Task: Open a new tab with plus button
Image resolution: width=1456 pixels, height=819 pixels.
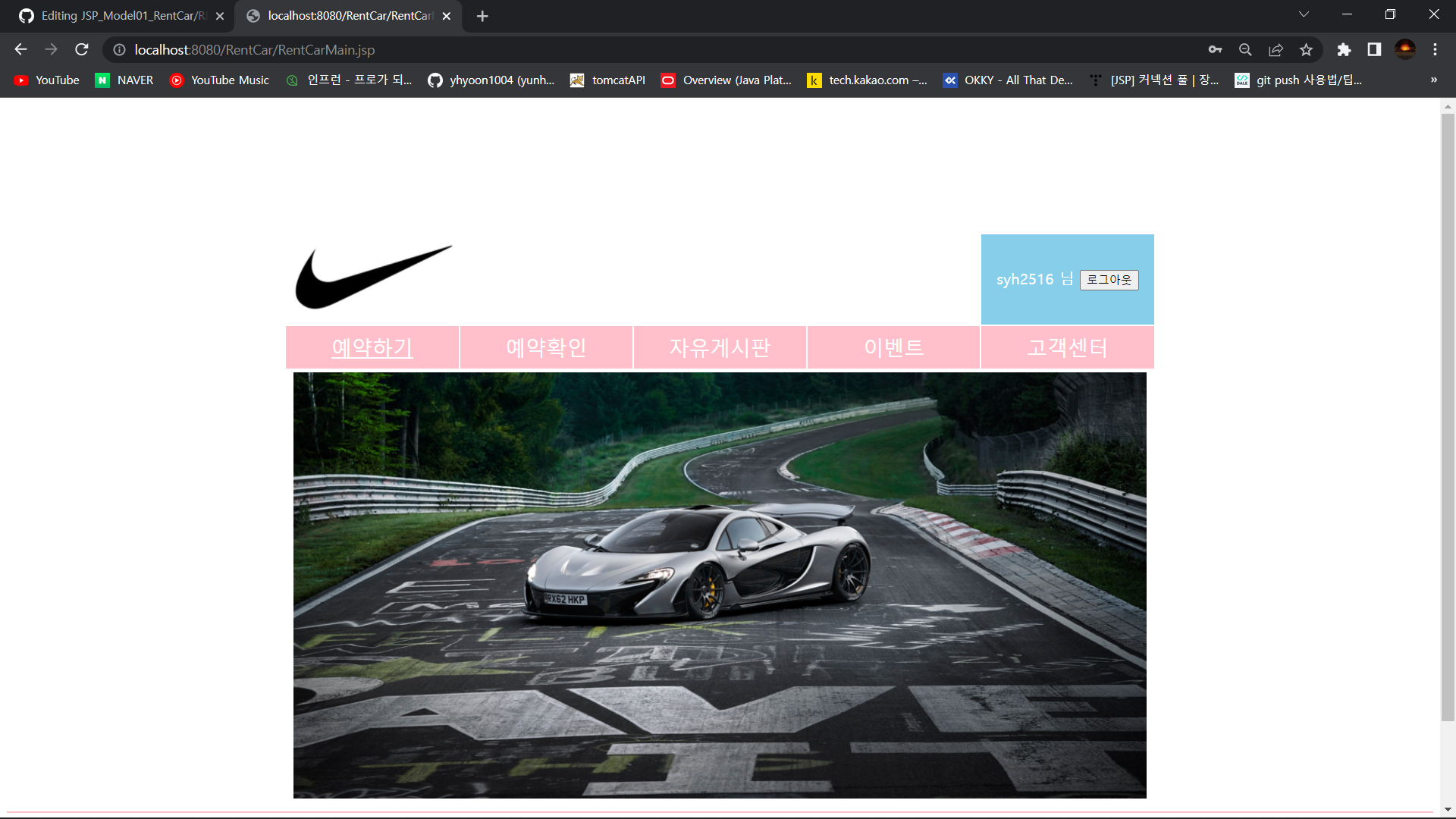Action: pos(482,16)
